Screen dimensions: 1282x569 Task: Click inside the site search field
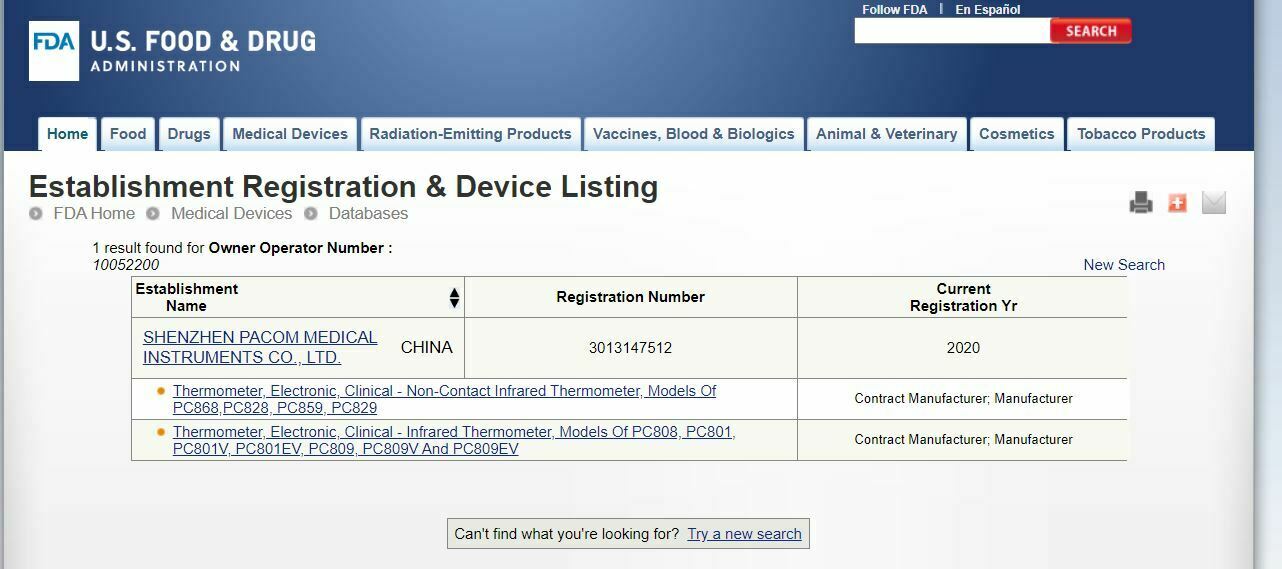[x=951, y=31]
